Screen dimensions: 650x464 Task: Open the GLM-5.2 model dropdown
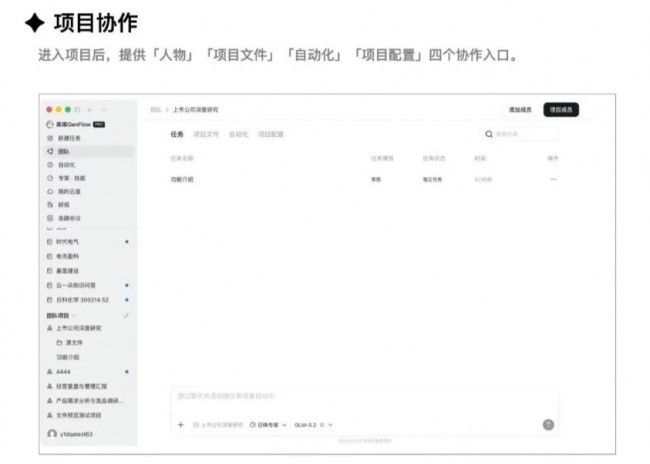[x=313, y=425]
